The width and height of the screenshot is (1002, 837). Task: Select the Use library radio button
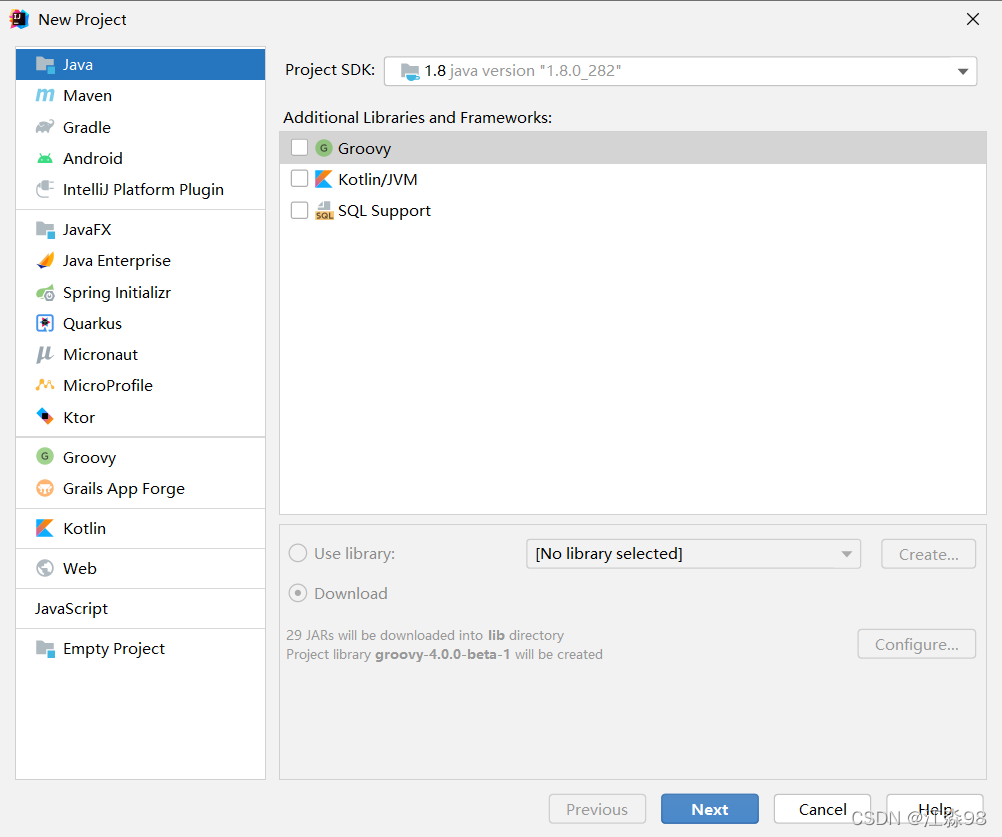pyautogui.click(x=298, y=553)
